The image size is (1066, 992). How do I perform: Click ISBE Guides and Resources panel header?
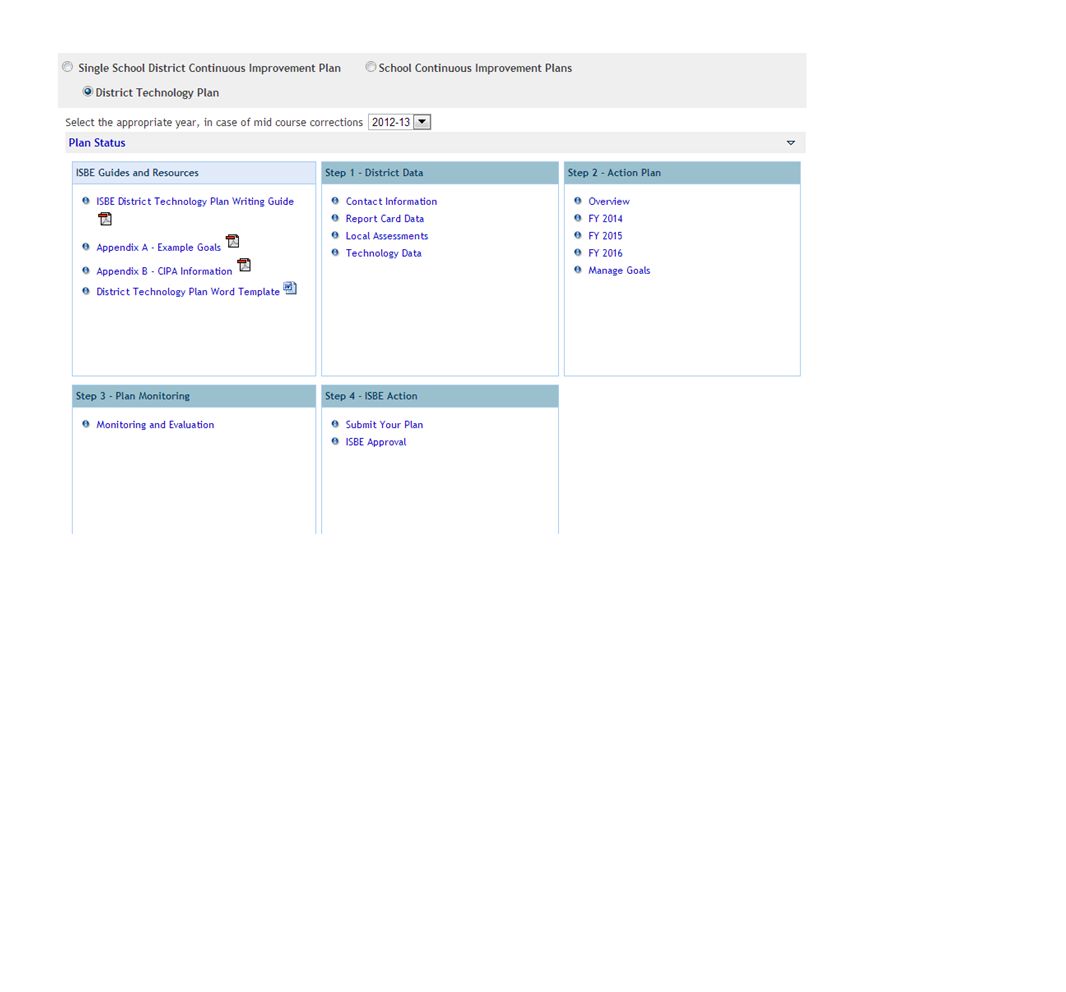point(194,173)
